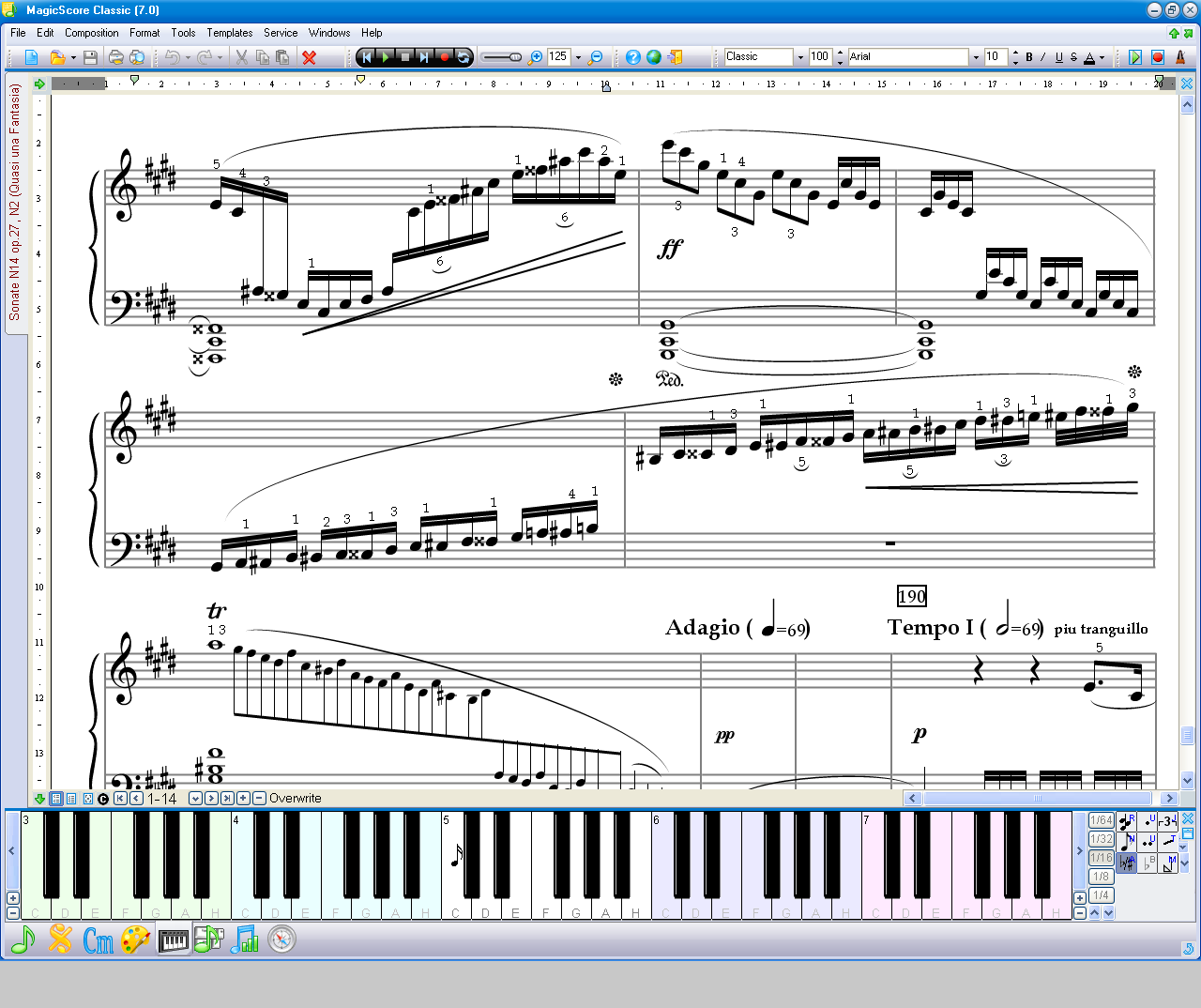Open the Format menu
The width and height of the screenshot is (1201, 1008).
[144, 32]
